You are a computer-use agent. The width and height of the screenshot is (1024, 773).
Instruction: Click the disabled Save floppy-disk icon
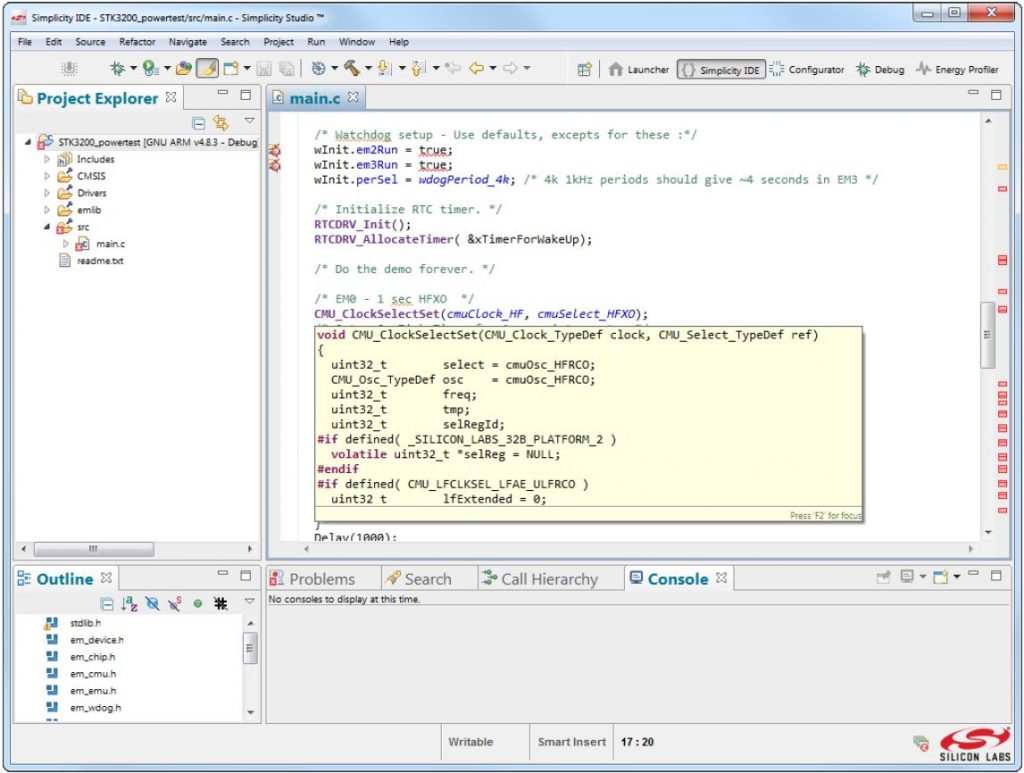tap(264, 69)
